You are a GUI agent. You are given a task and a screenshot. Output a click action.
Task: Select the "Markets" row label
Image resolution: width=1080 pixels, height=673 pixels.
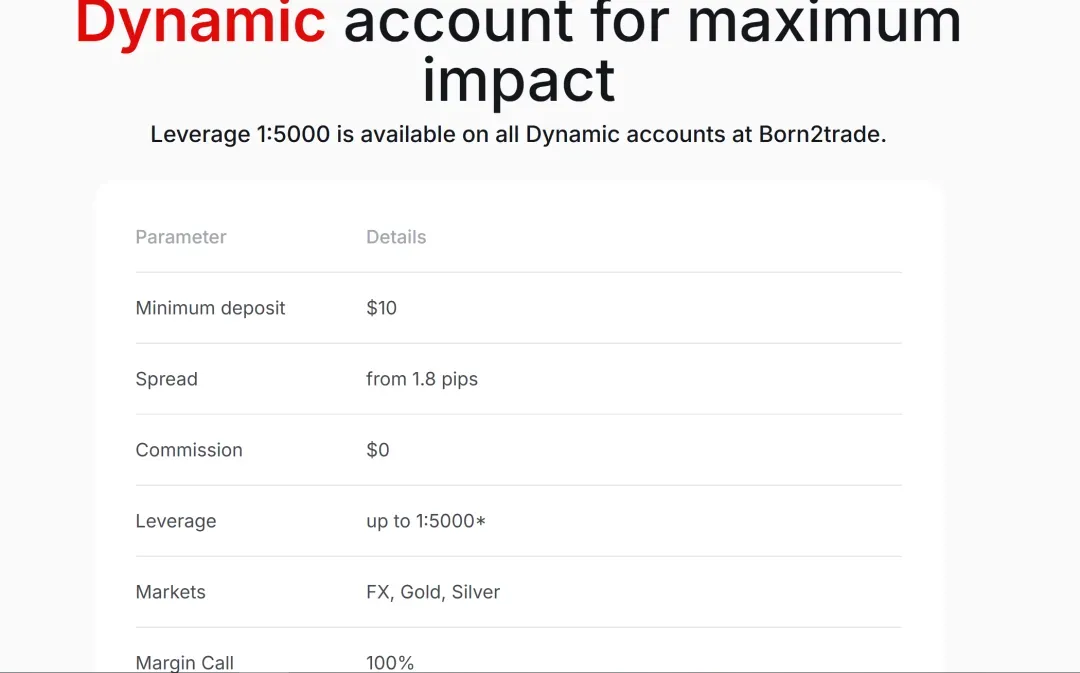(x=171, y=592)
